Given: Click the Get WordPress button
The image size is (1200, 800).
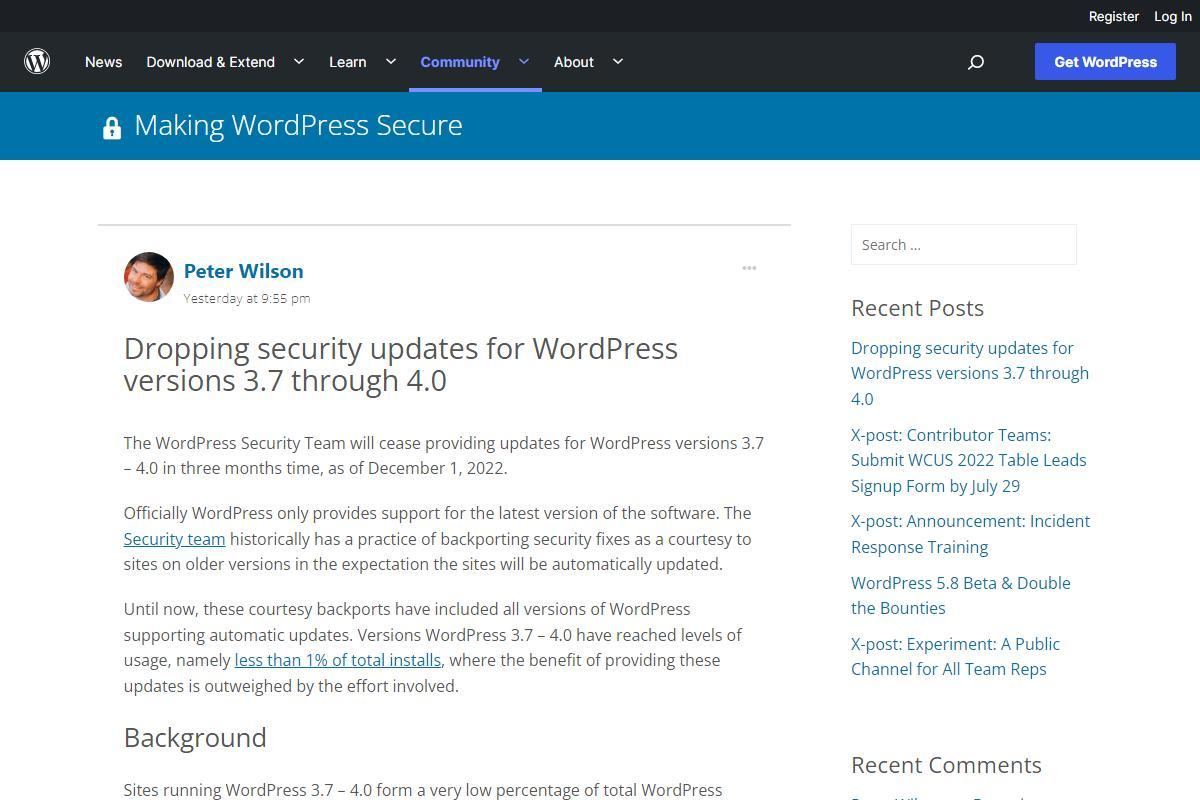Looking at the screenshot, I should 1105,62.
